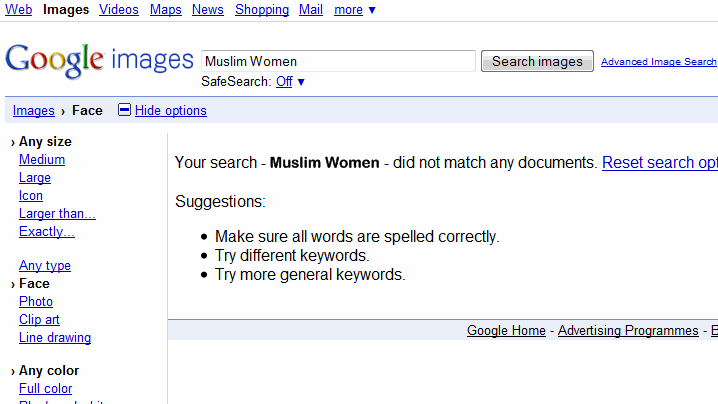Open News from the top bar
718x404 pixels.
pyautogui.click(x=208, y=10)
